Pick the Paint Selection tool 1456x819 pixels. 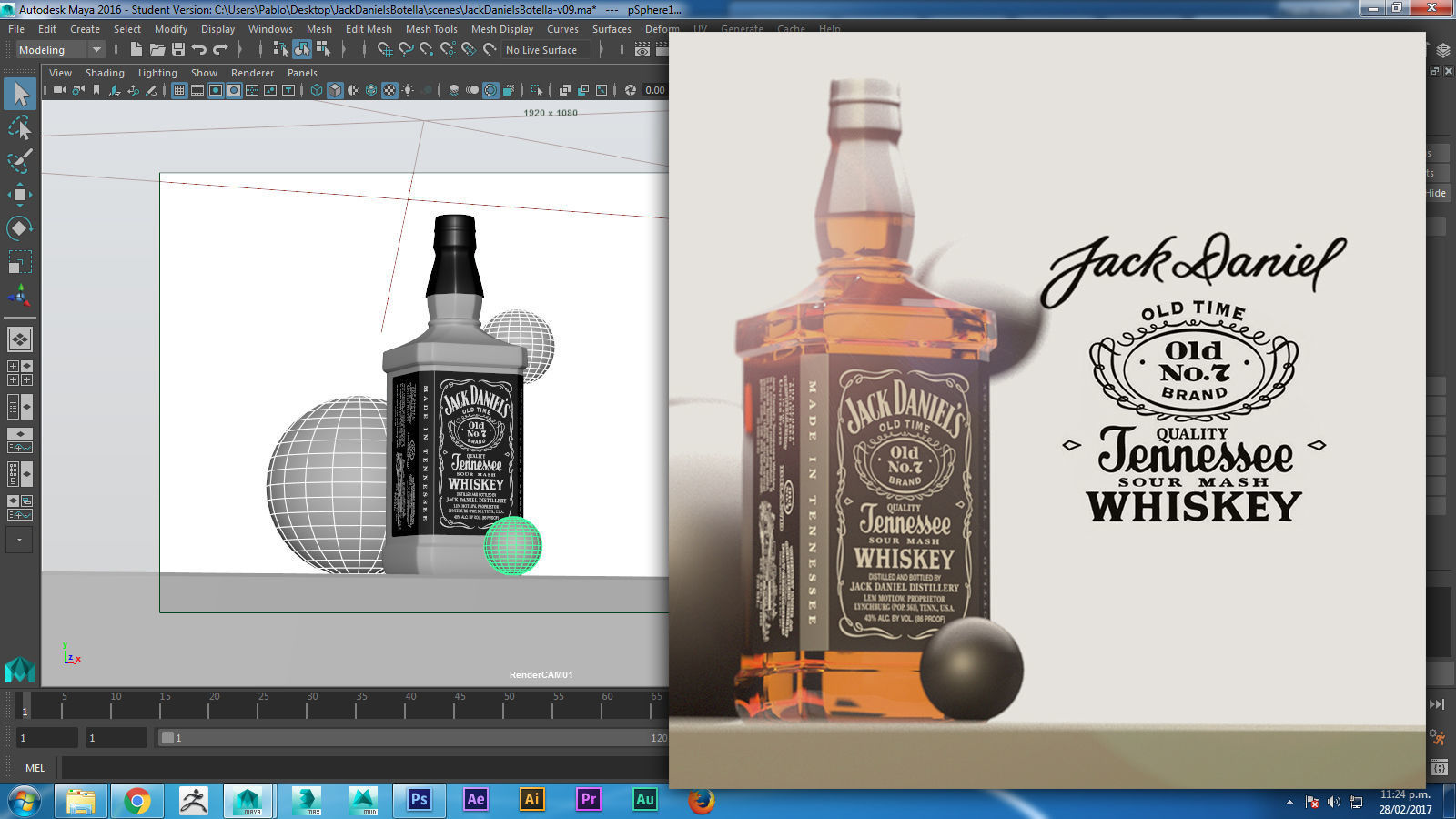pos(20,161)
